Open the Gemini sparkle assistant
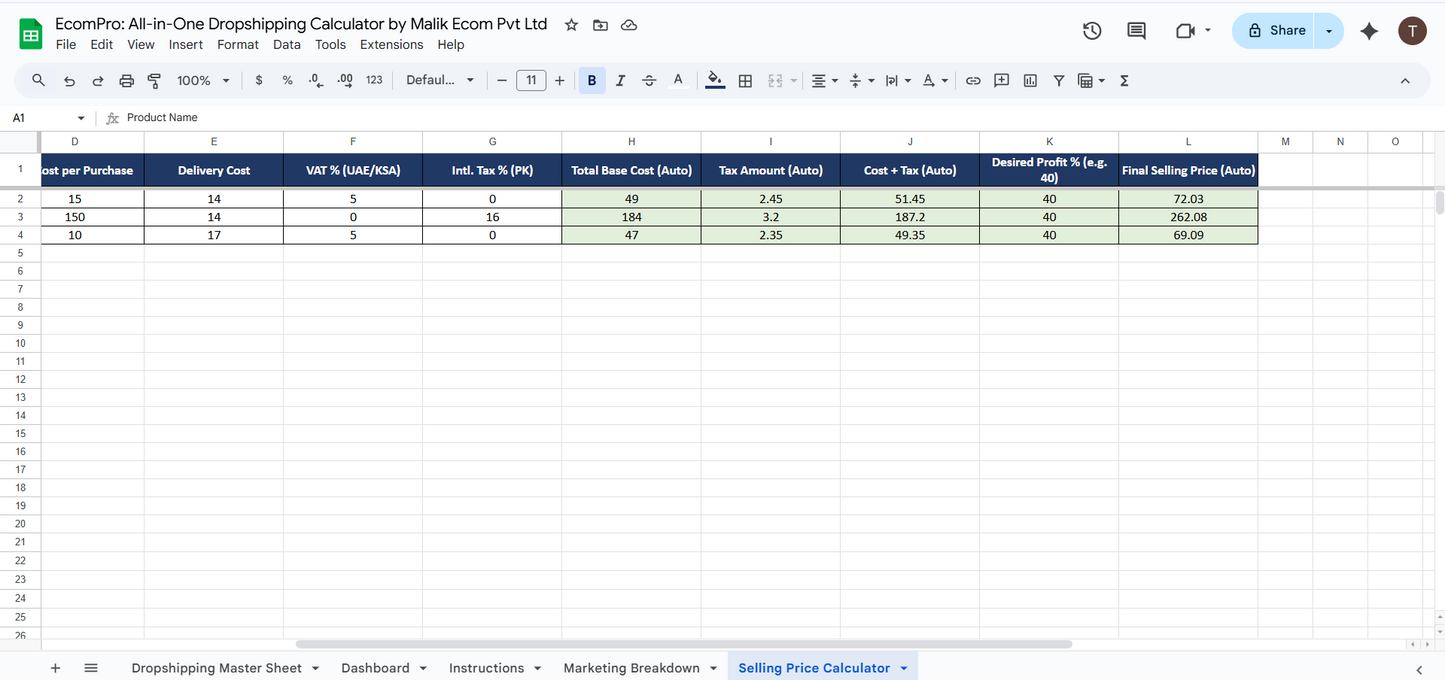The width and height of the screenshot is (1445, 680). (1370, 31)
